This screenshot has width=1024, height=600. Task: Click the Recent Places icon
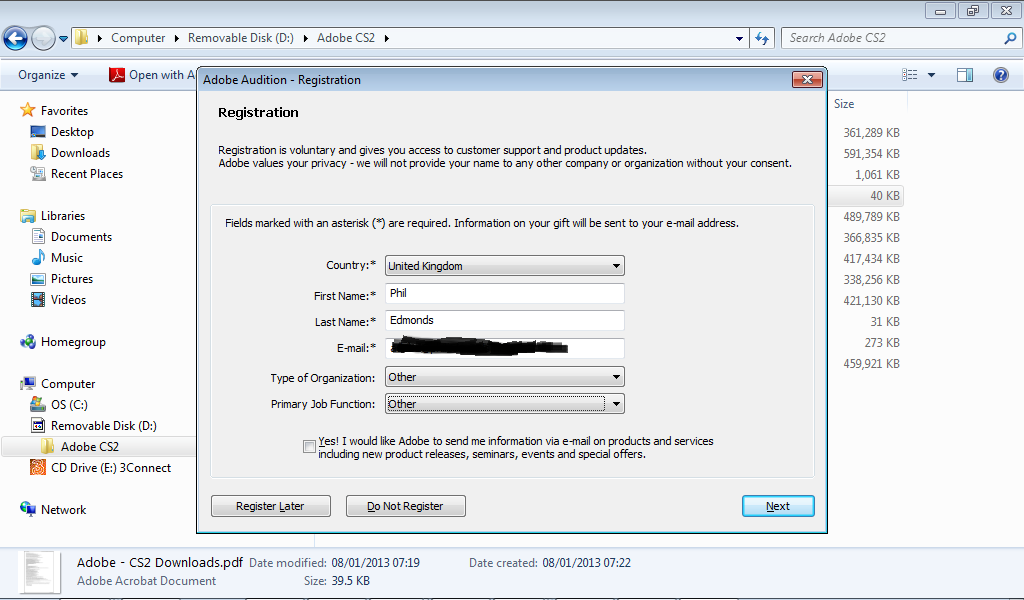point(38,174)
